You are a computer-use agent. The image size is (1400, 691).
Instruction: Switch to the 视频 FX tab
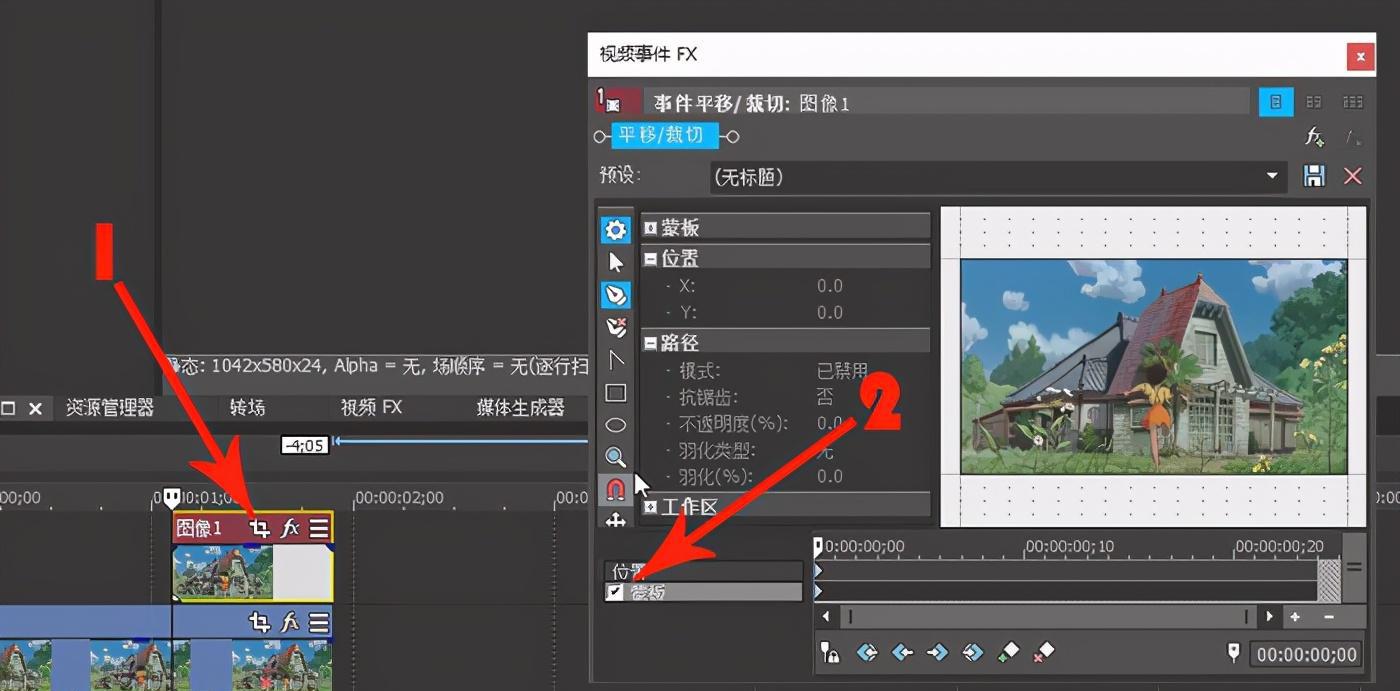click(x=371, y=408)
